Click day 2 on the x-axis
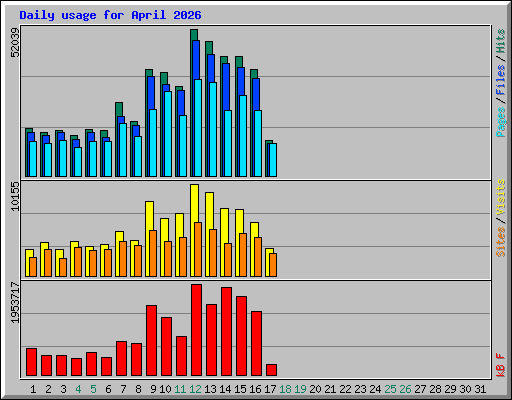The height and width of the screenshot is (400, 512). [x=48, y=389]
